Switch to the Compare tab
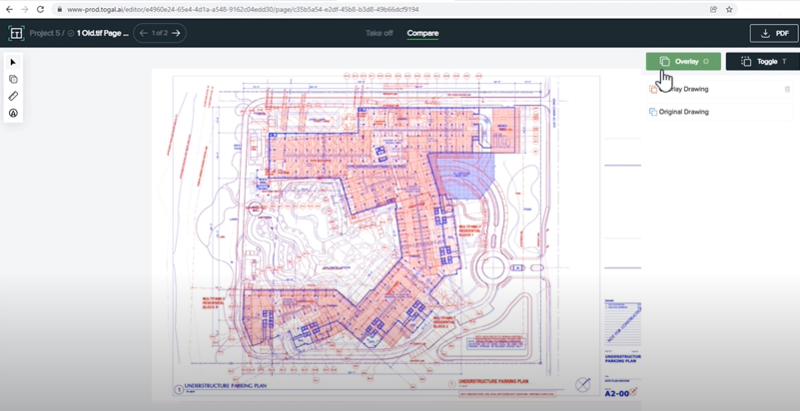Viewport: 800px width, 411px height. coord(422,33)
